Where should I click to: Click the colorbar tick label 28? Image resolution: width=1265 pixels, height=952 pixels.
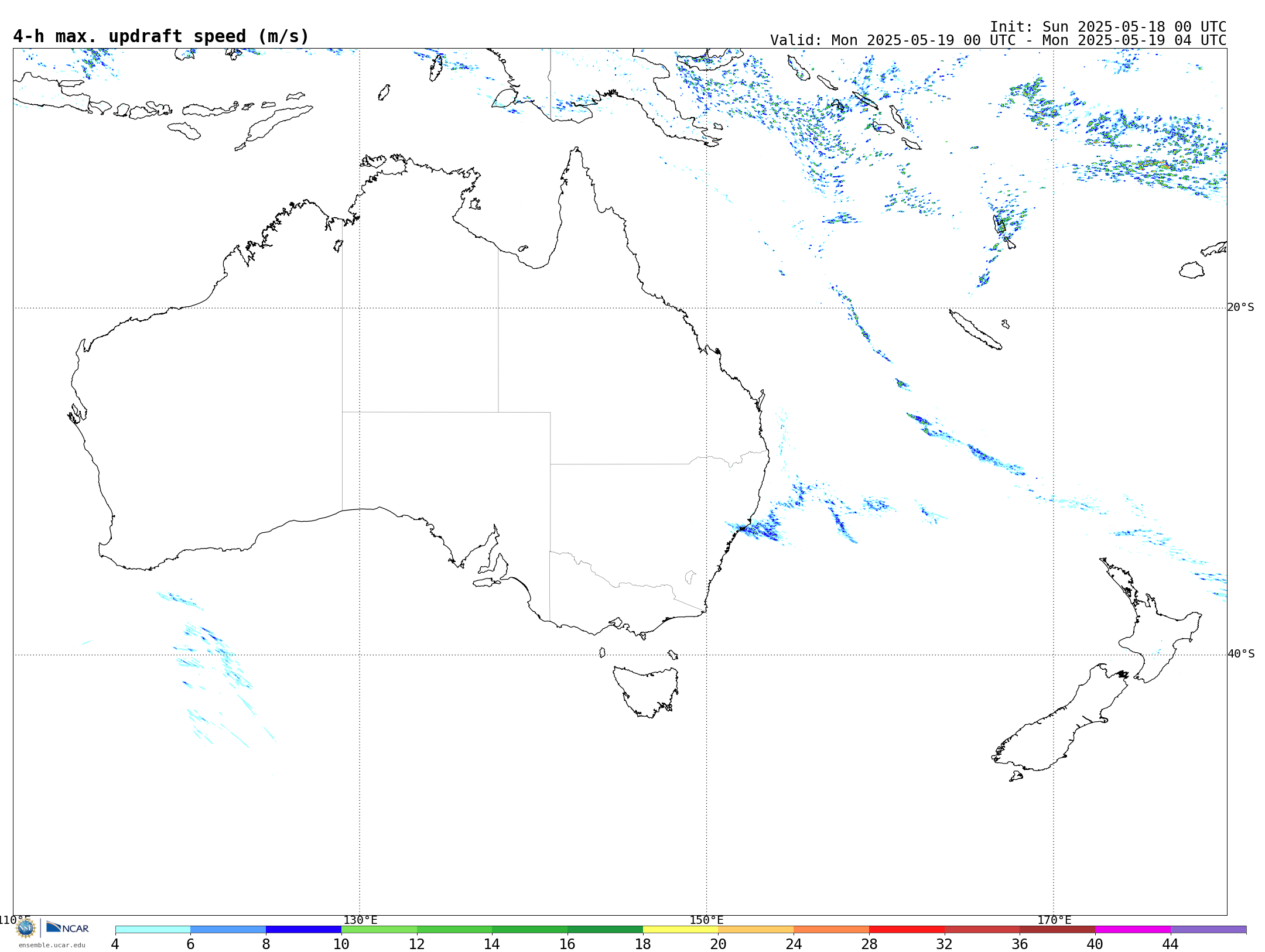[x=869, y=944]
